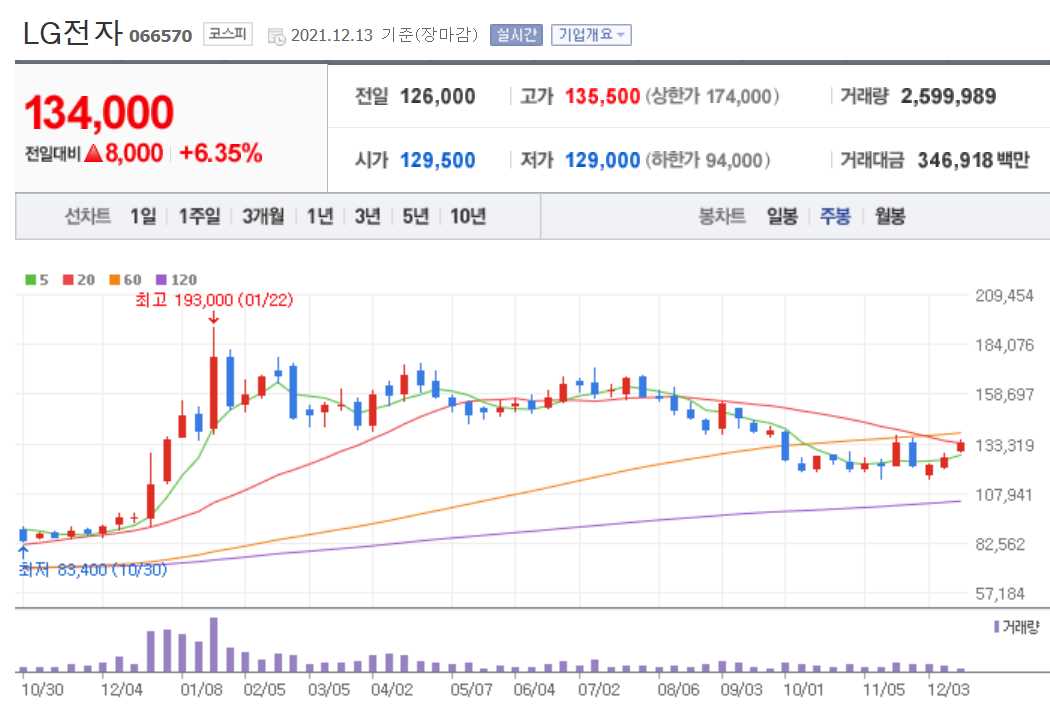Viewport: 1050px width, 704px height.
Task: Click the 코스피 market label
Action: (228, 34)
